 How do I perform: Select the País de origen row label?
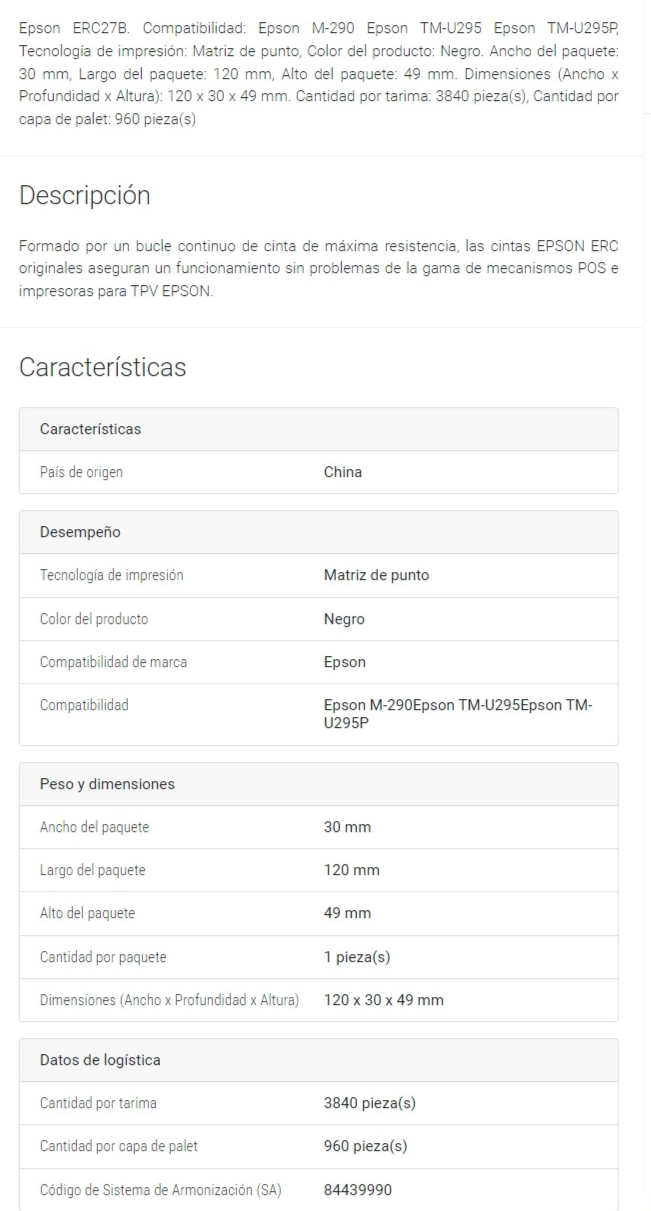(x=82, y=473)
